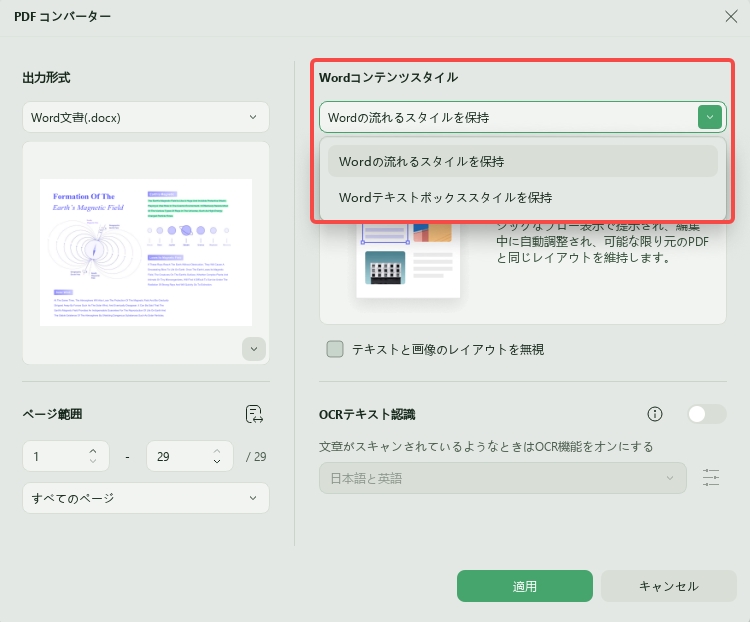750x622 pixels.
Task: Click the キャンセル button
Action: click(669, 586)
